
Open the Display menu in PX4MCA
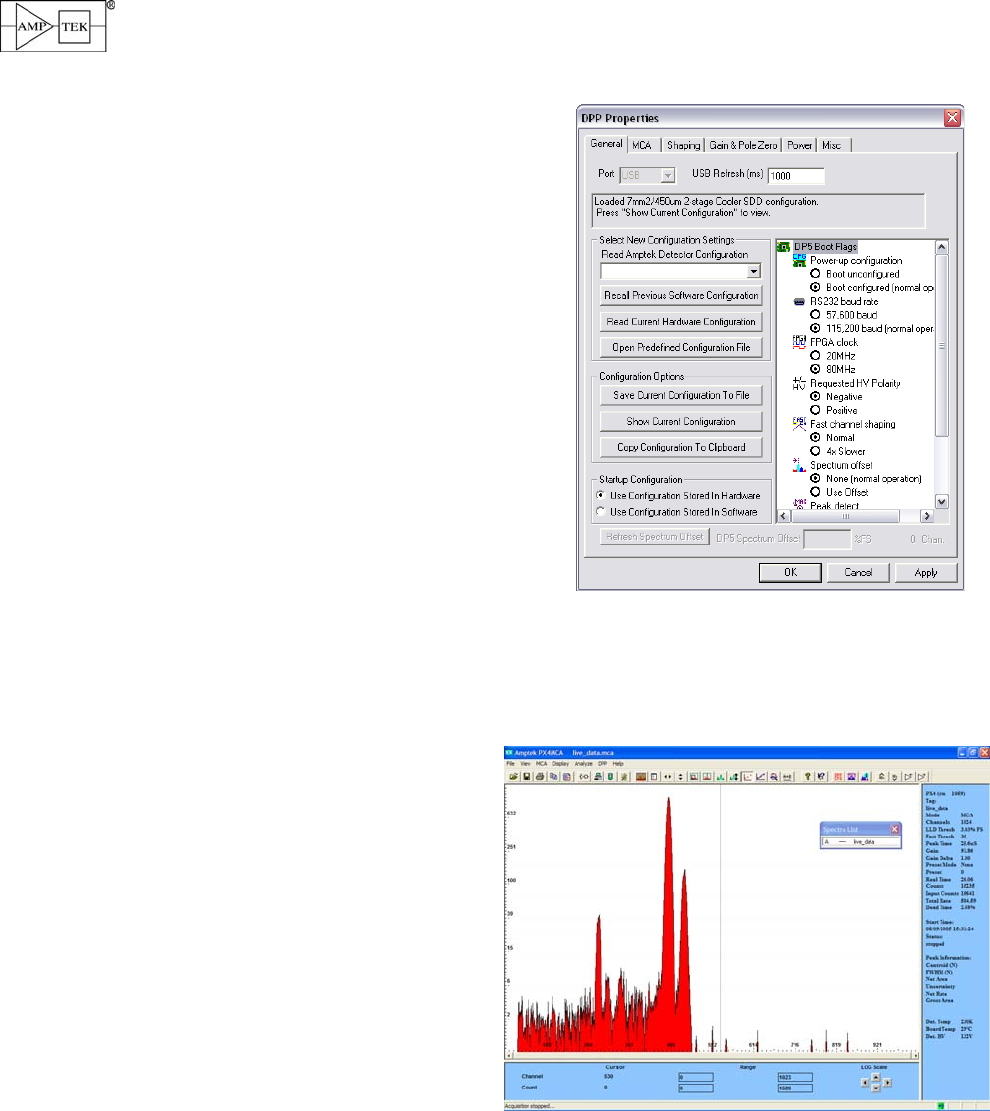coord(561,764)
